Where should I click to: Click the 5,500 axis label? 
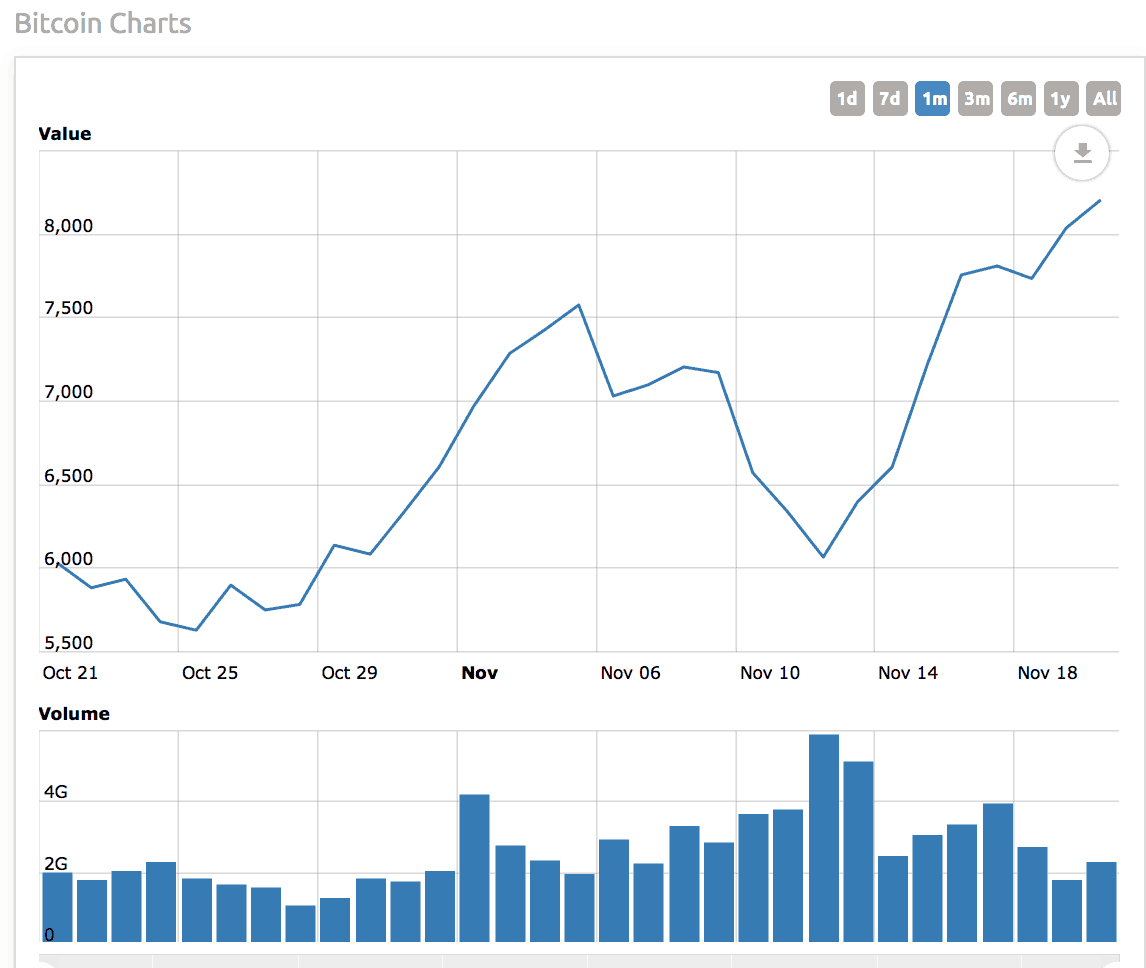click(69, 643)
